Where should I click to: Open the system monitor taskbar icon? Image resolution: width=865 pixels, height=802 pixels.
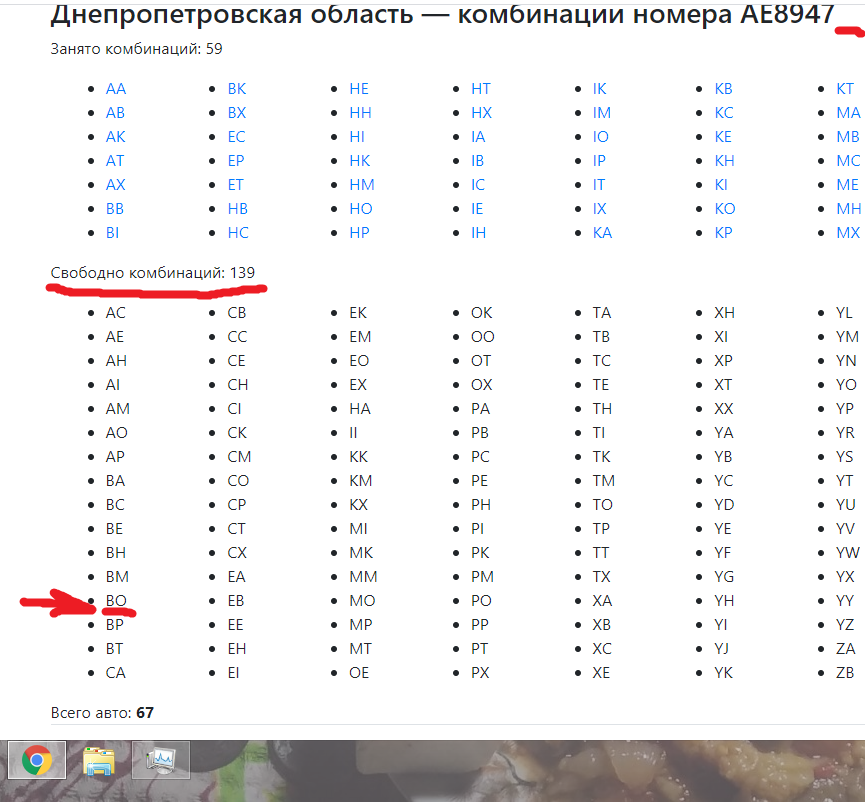[161, 760]
